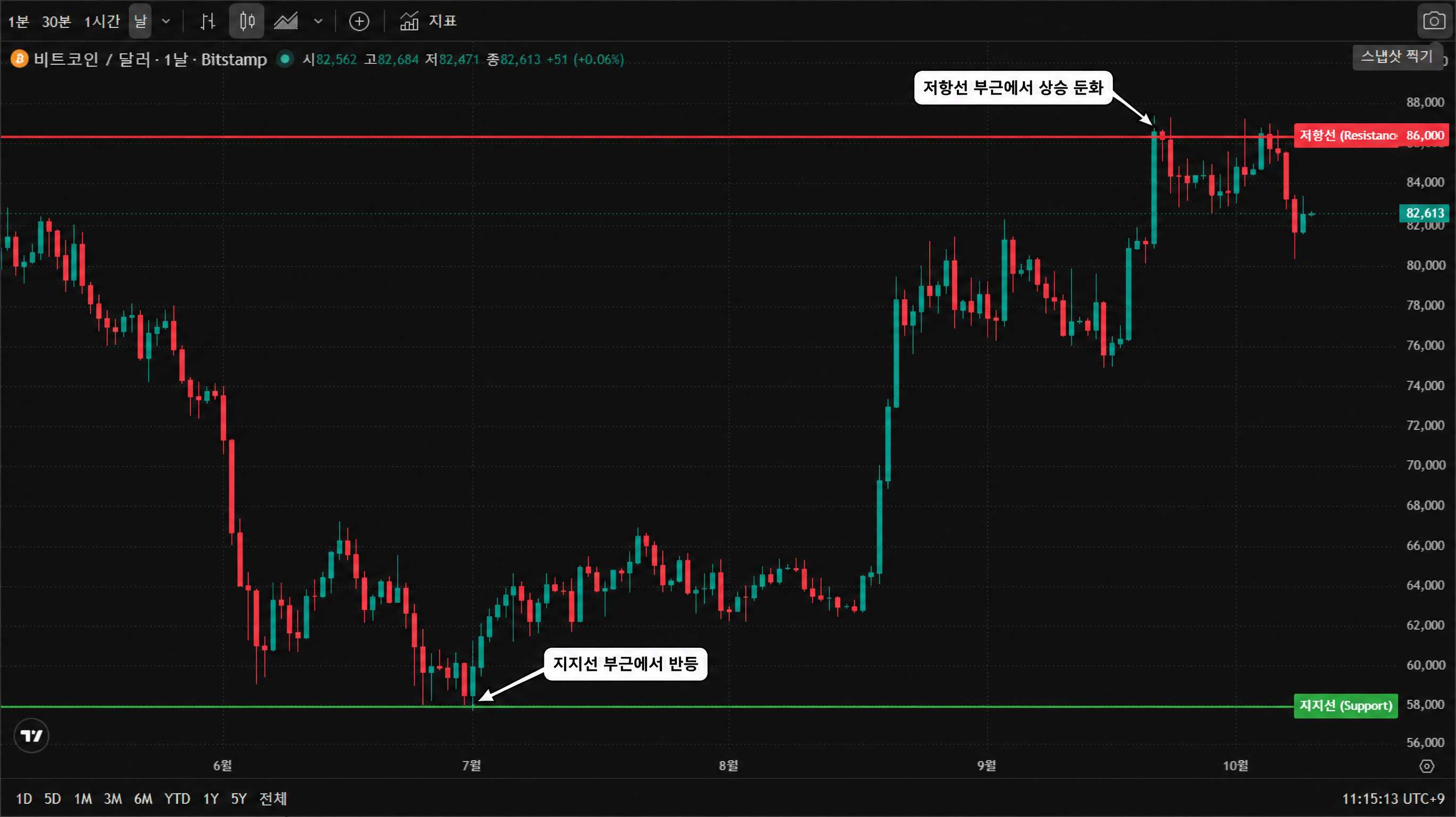This screenshot has width=1456, height=817.
Task: Select the 30분 timeframe
Action: point(56,21)
